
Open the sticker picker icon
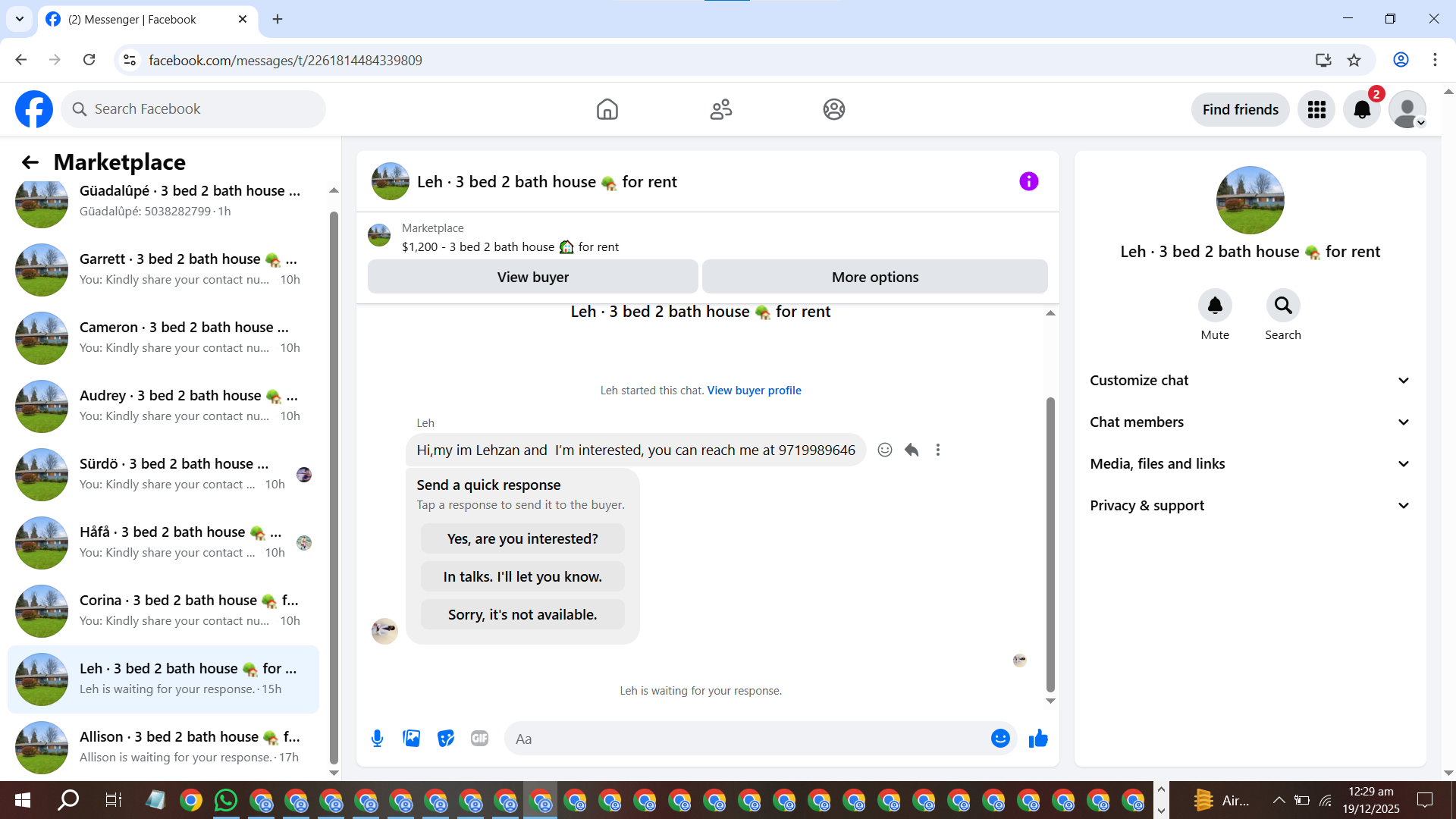click(446, 739)
